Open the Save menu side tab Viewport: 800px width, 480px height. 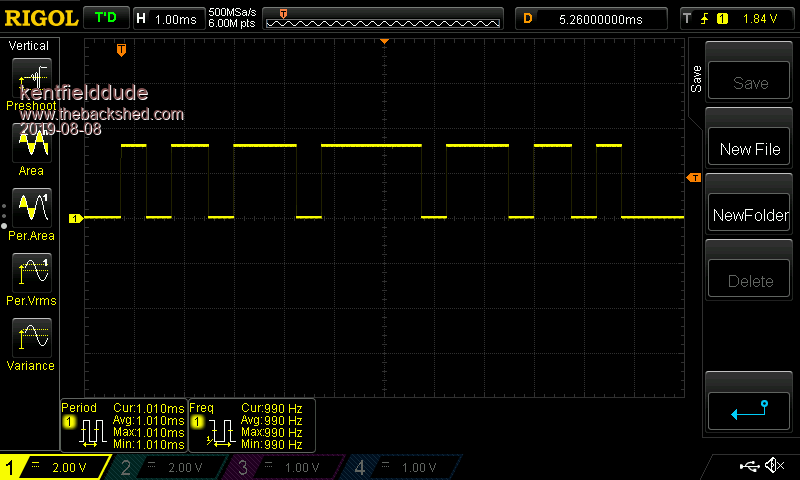tap(696, 80)
